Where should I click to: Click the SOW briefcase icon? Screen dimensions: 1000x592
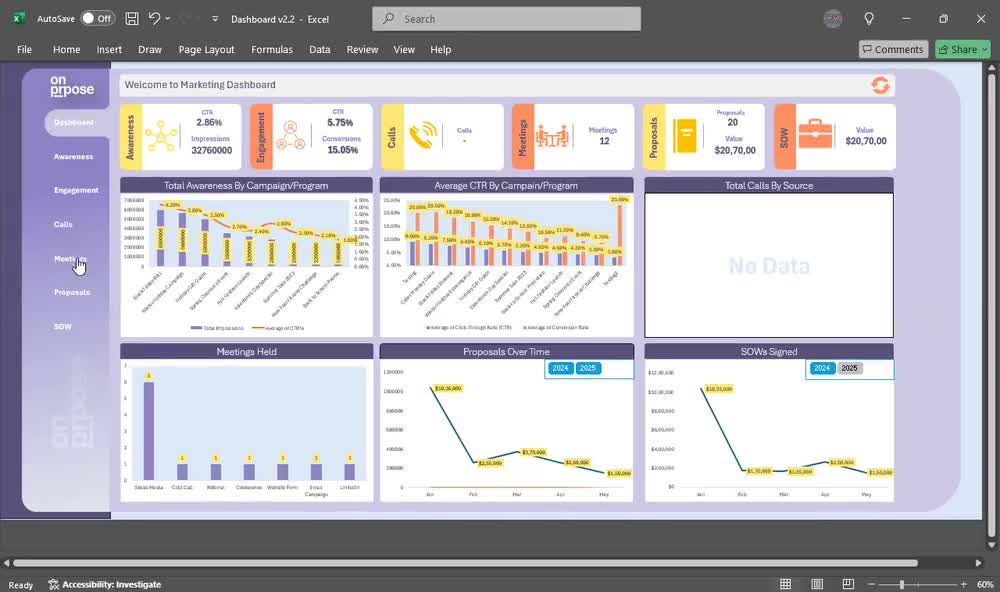click(x=816, y=134)
